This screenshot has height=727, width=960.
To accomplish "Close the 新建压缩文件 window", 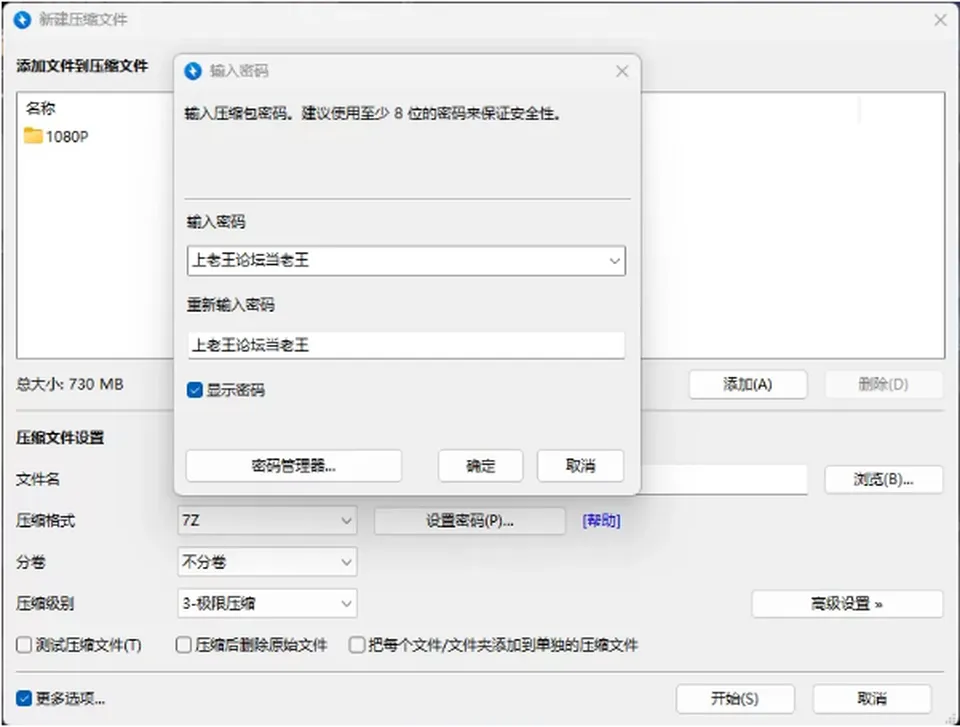I will point(940,20).
